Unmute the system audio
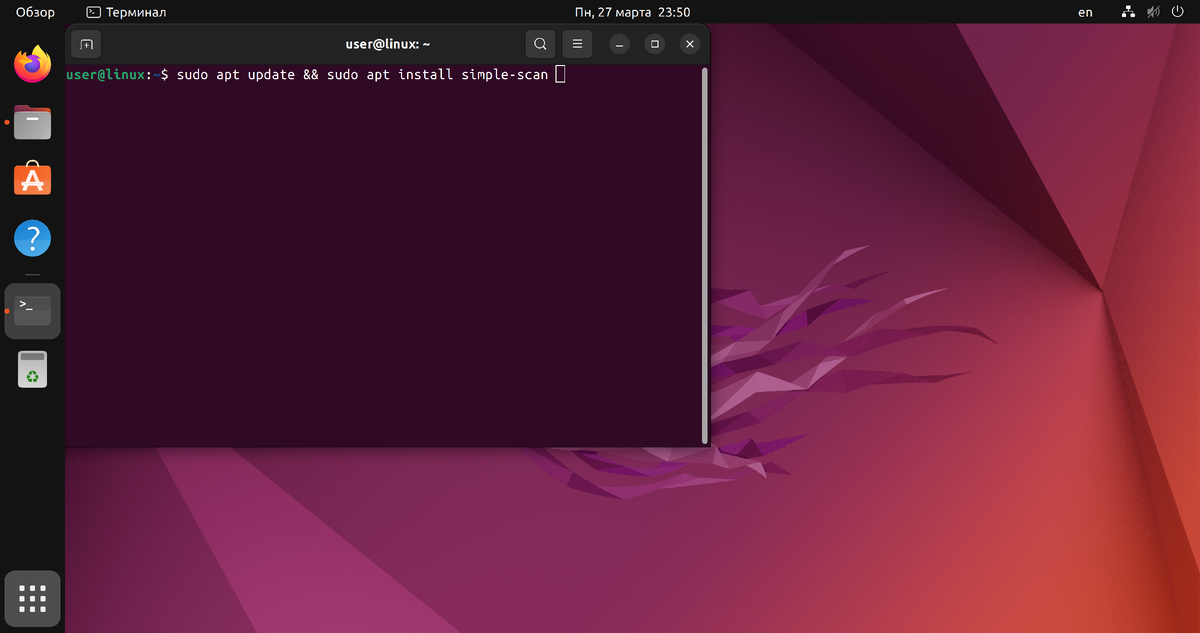 1152,12
